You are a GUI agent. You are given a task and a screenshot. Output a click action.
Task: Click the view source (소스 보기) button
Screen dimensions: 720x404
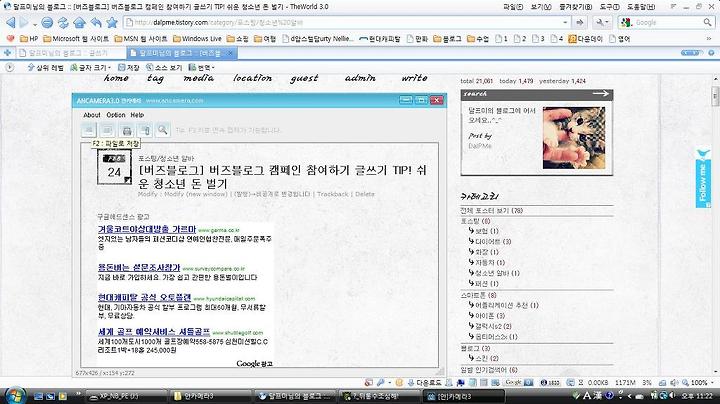coord(164,67)
